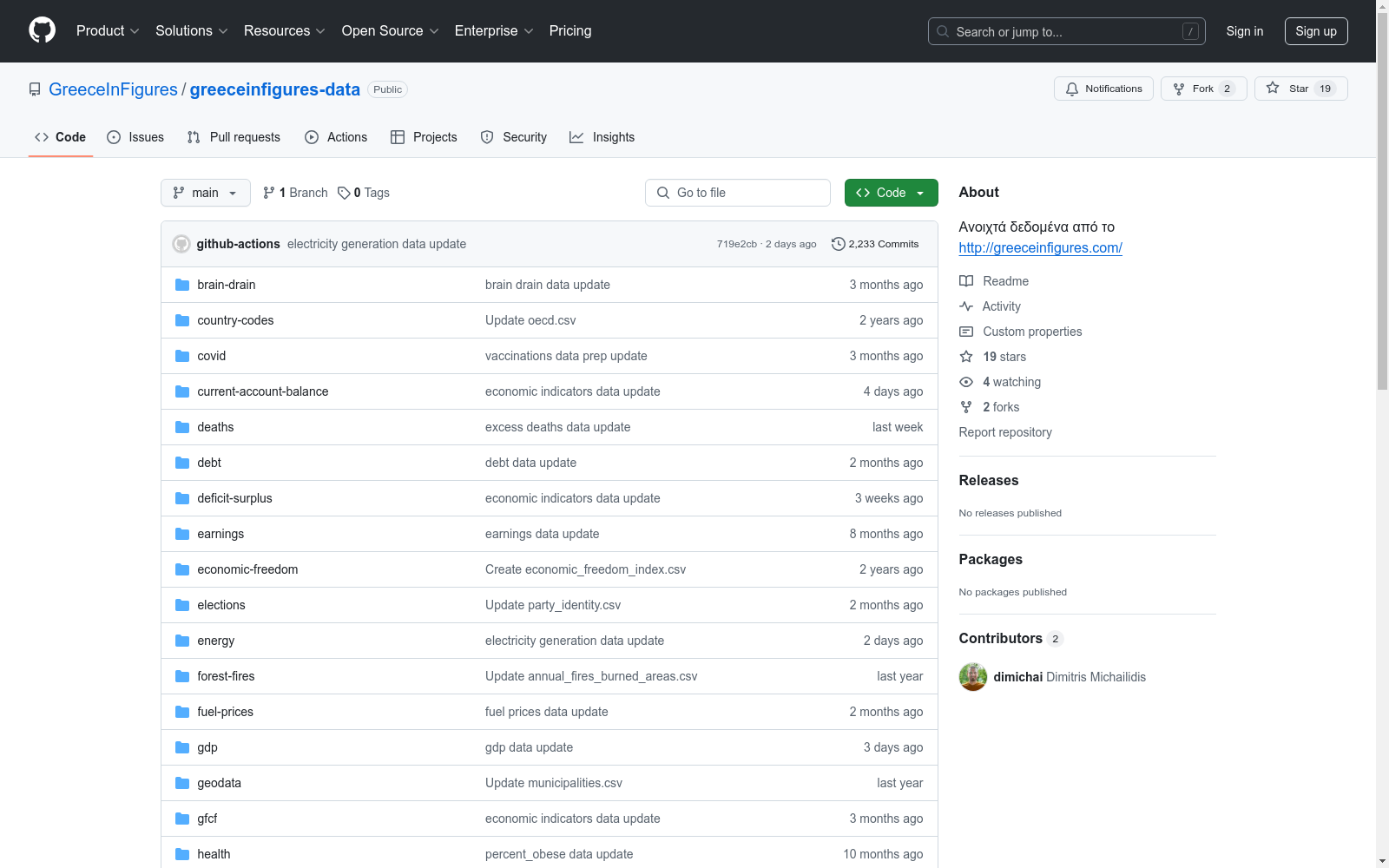Star the greeceinfigures-data repository
Viewport: 1389px width, 868px height.
[1300, 89]
